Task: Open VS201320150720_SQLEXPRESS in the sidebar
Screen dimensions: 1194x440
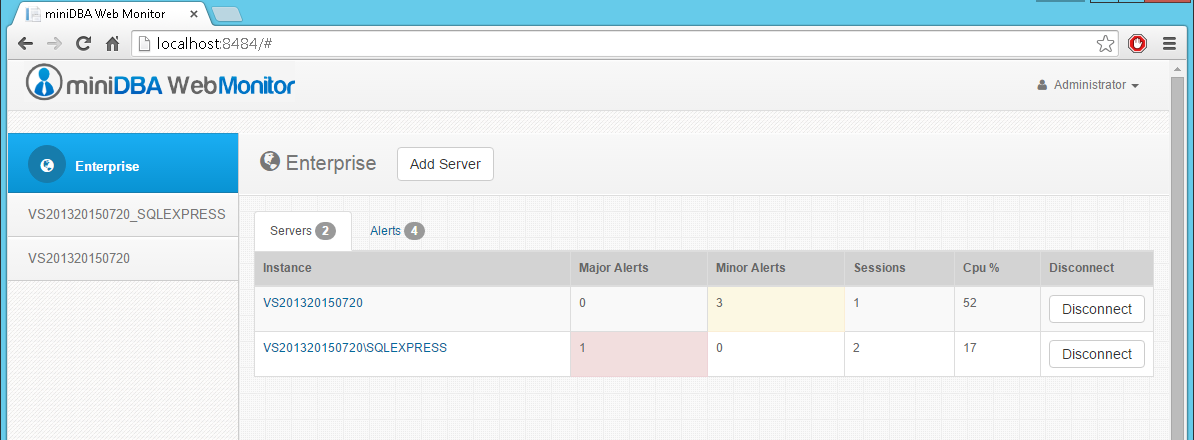Action: pos(123,215)
